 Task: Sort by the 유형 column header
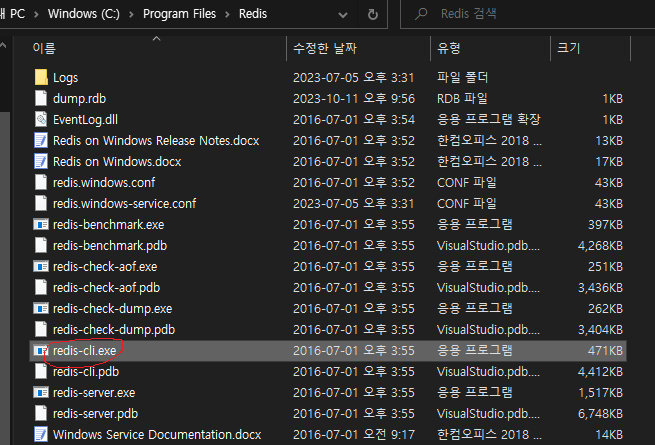coord(448,48)
